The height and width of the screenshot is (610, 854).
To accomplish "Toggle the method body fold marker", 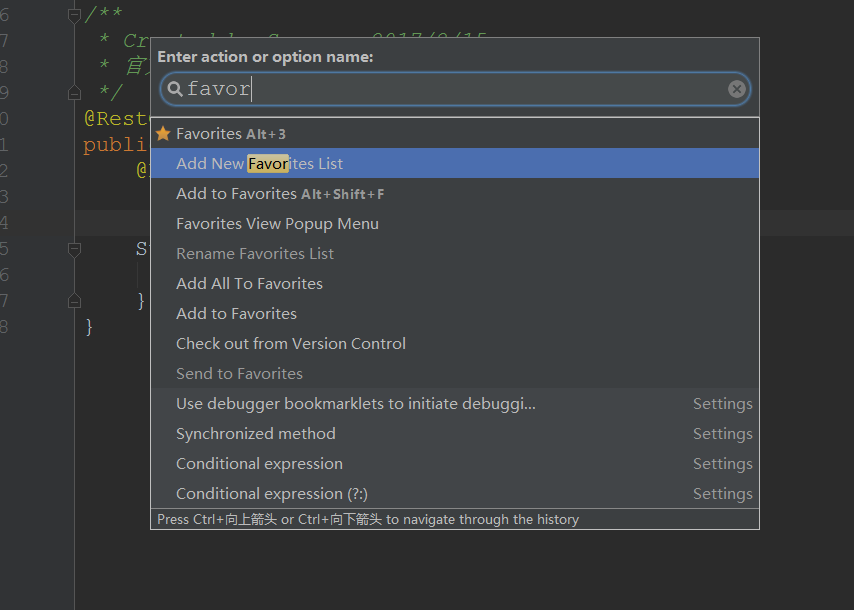I will point(74,249).
